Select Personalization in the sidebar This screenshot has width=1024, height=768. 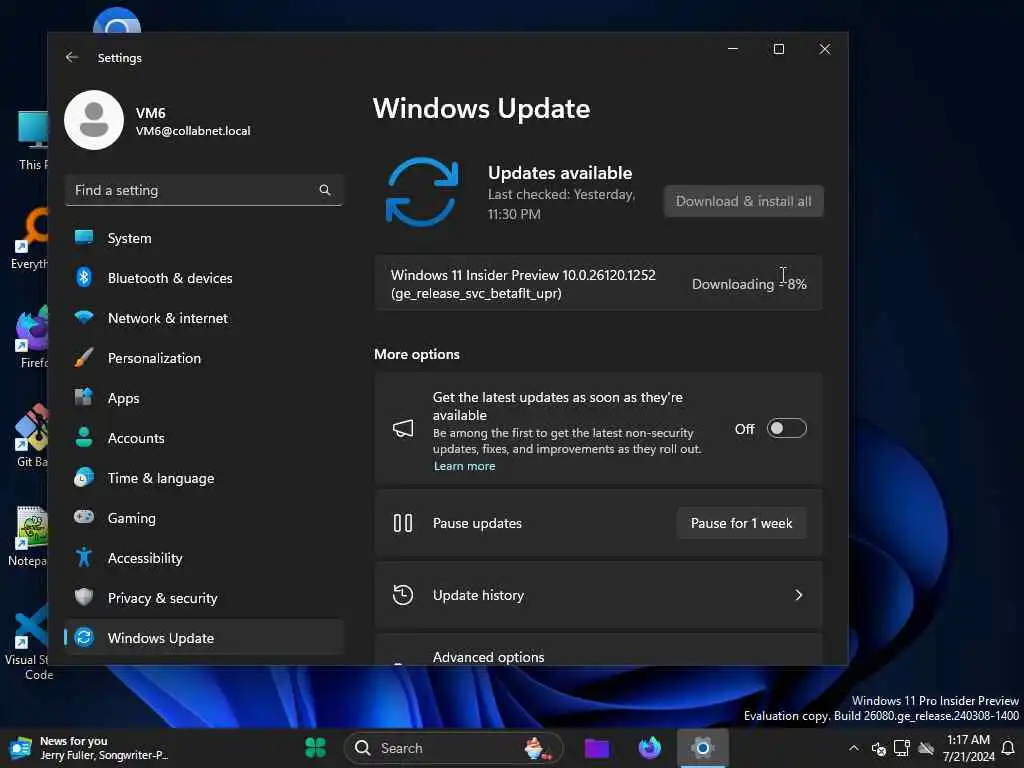click(204, 358)
